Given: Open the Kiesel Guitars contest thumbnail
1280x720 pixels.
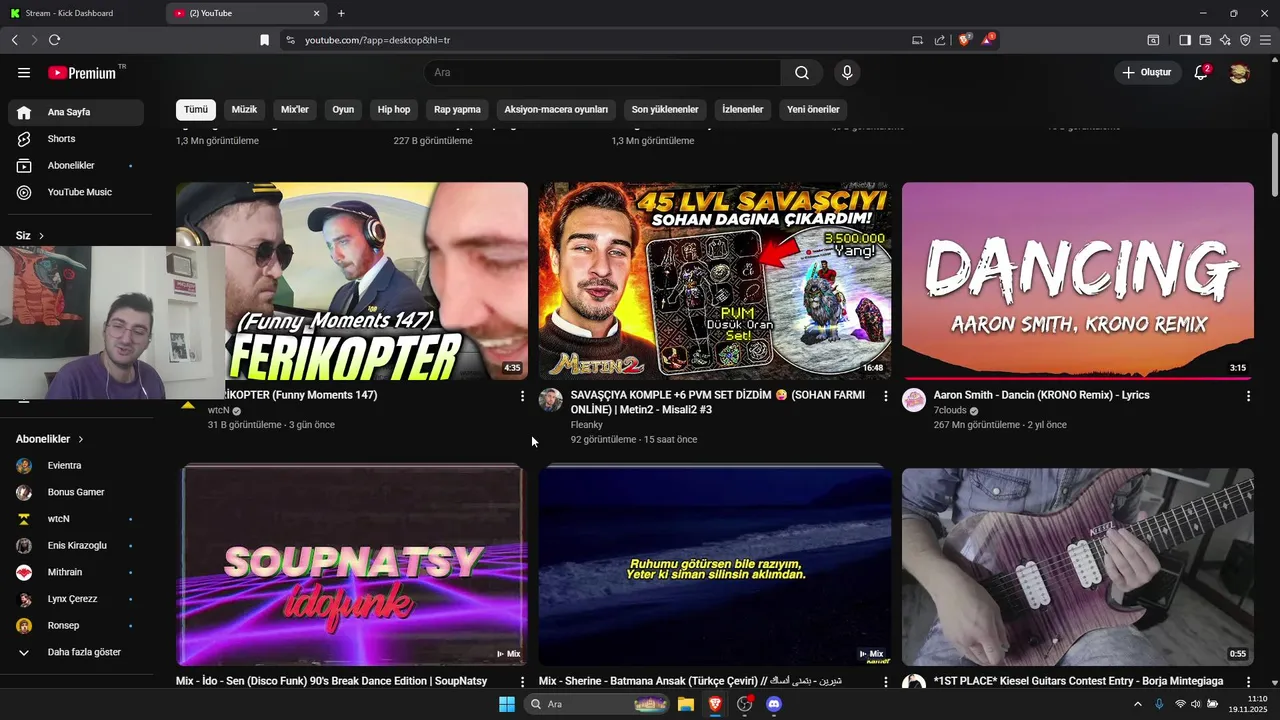Looking at the screenshot, I should click(x=1078, y=567).
